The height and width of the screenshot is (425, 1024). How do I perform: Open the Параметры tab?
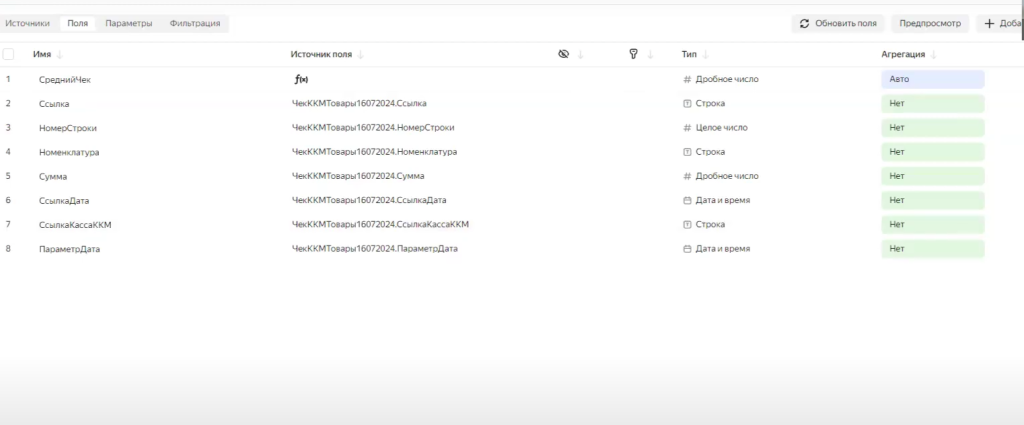(129, 23)
